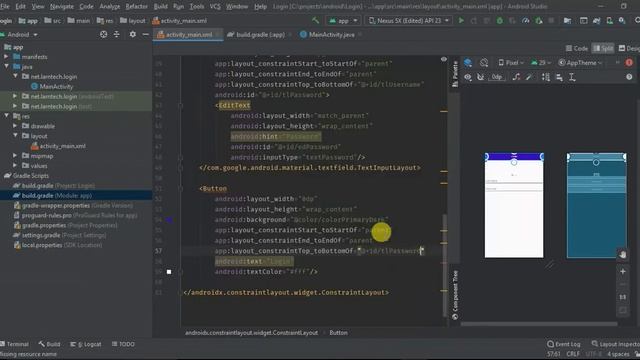The width and height of the screenshot is (640, 360).
Task: Open the app run configuration dropdown
Action: click(343, 20)
